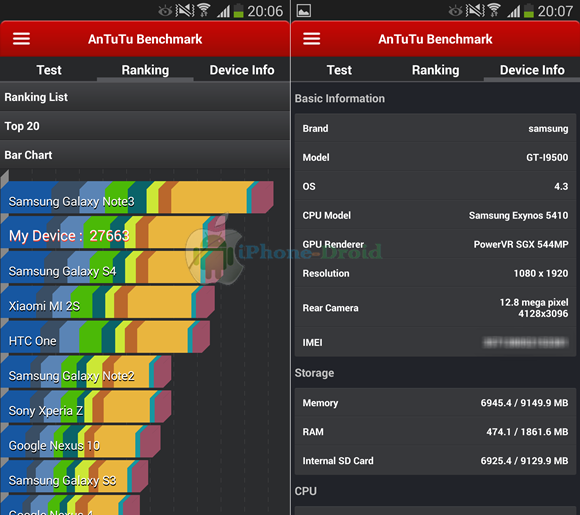Tap the signal strength icon in right status bar

pyautogui.click(x=514, y=11)
